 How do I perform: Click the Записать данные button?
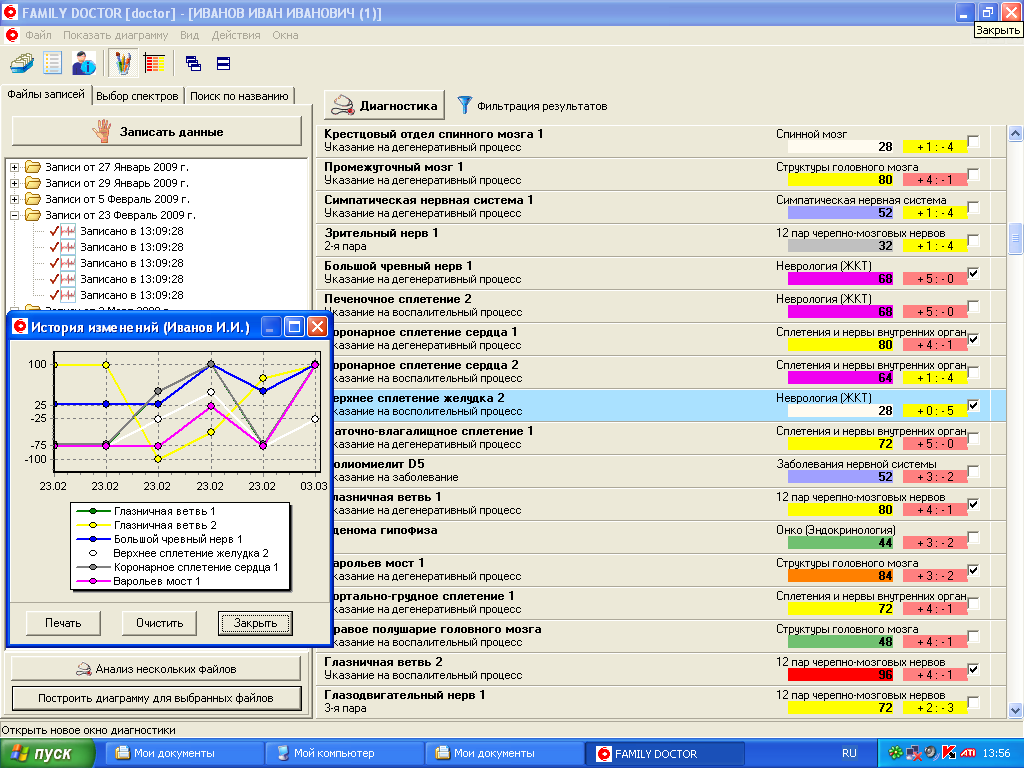(x=157, y=131)
